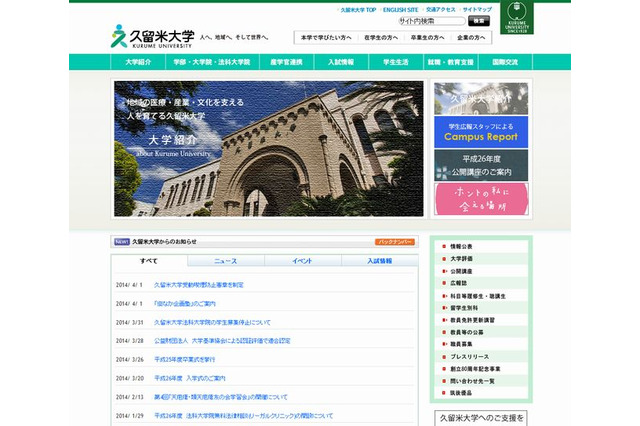The image size is (640, 426).
Task: Open the 学生生活 navigation item
Action: click(396, 62)
